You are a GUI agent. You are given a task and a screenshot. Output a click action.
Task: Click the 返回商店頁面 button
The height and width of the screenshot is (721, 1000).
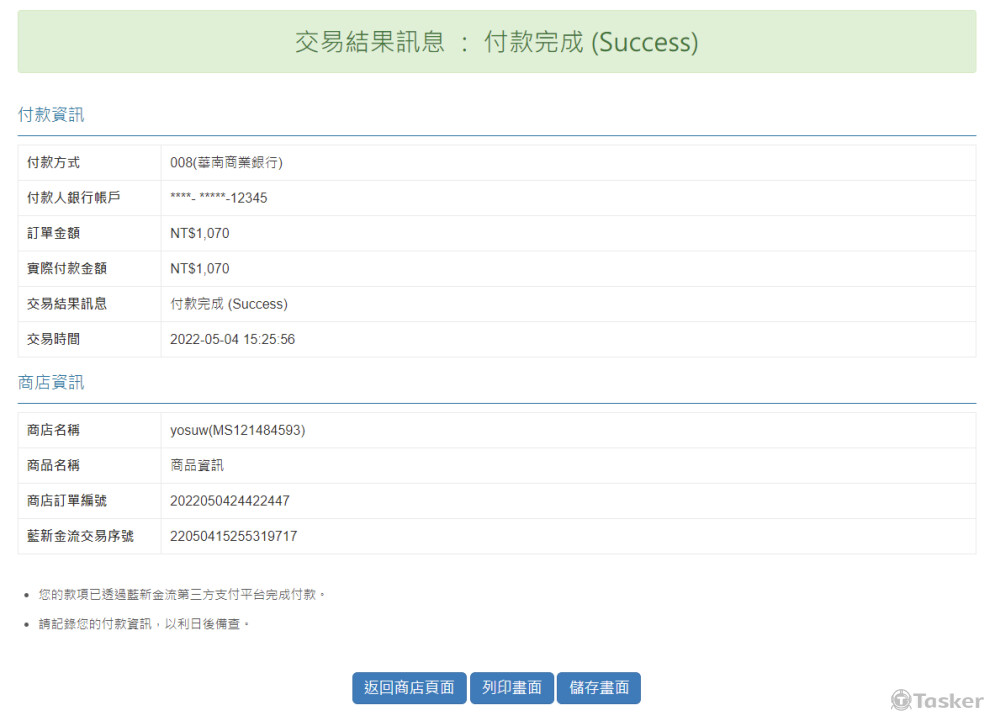[x=409, y=688]
